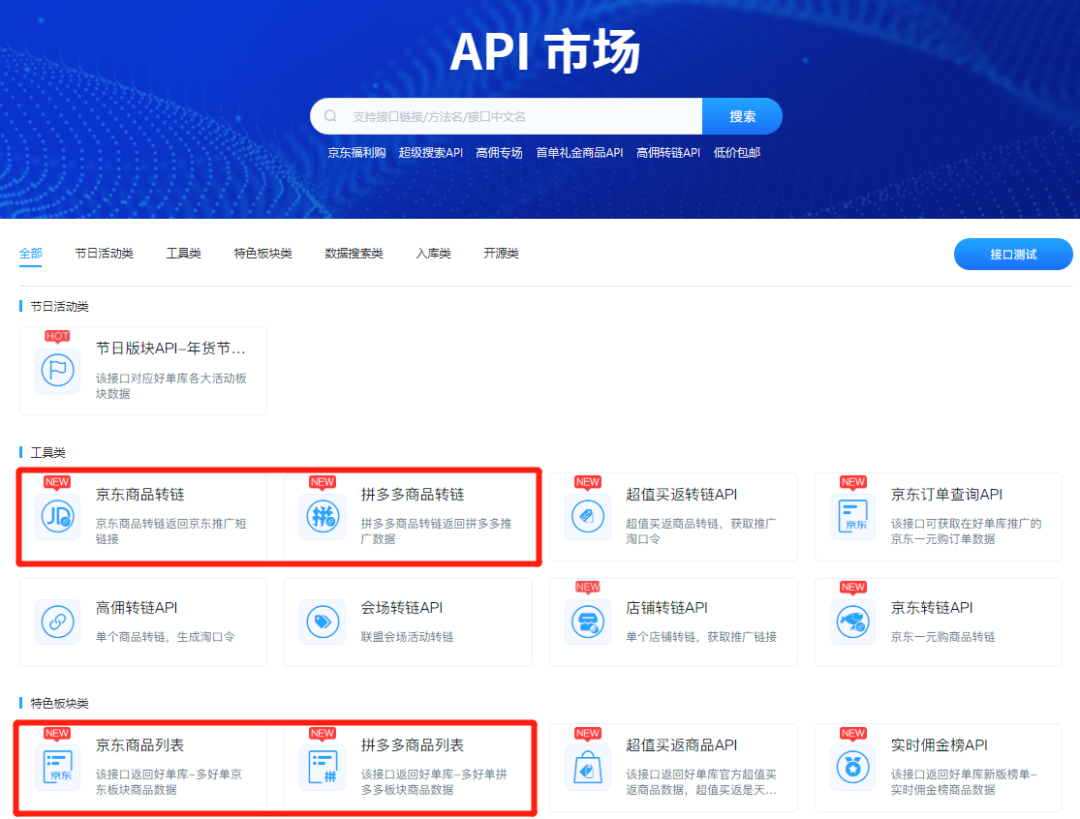Open the 京东转链API card title
1080x819 pixels.
(932, 608)
